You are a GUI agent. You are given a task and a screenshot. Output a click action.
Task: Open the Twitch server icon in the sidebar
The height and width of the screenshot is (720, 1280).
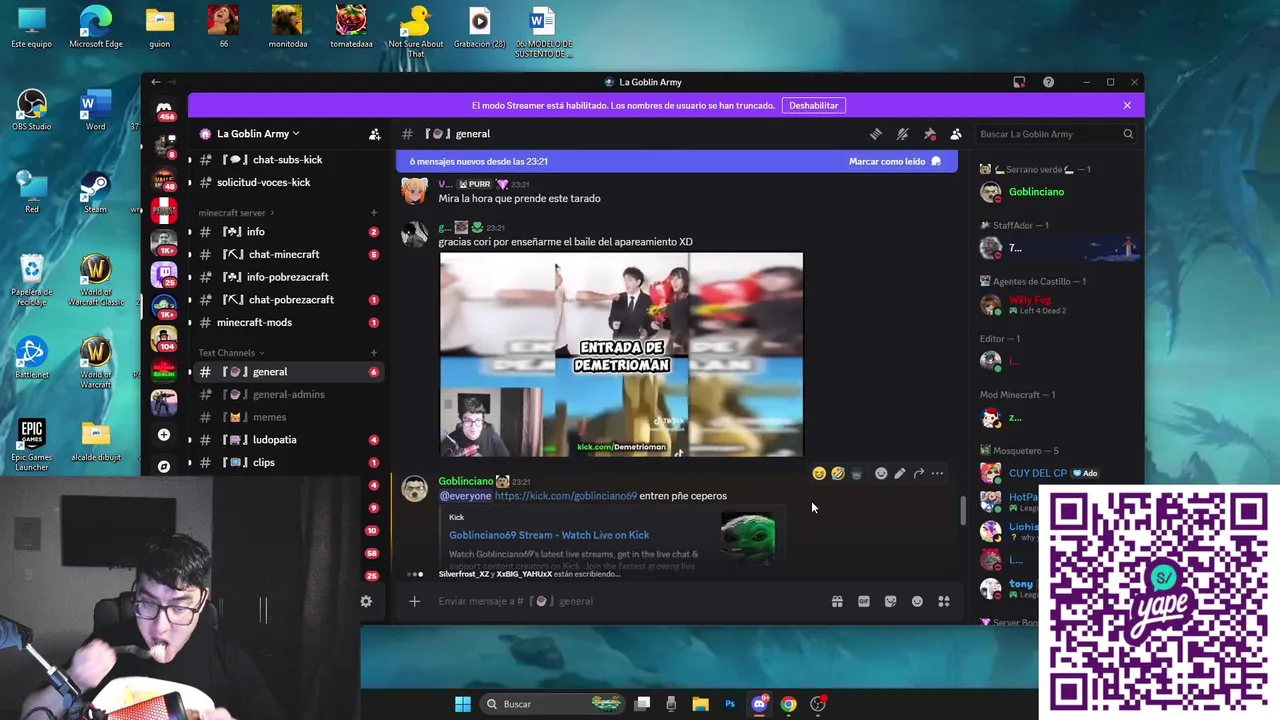coord(164,272)
